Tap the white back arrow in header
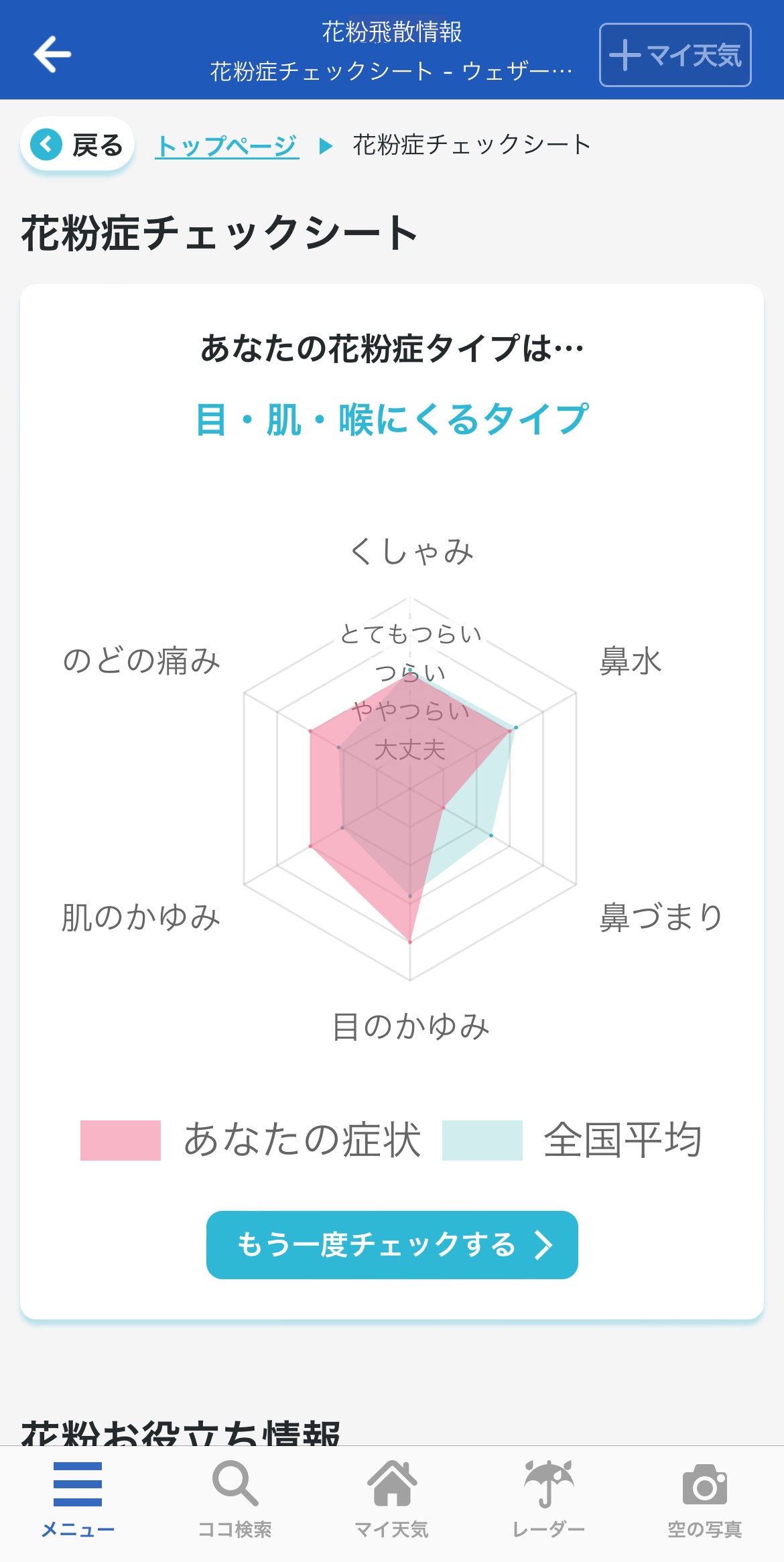This screenshot has width=784, height=1562. 52,54
